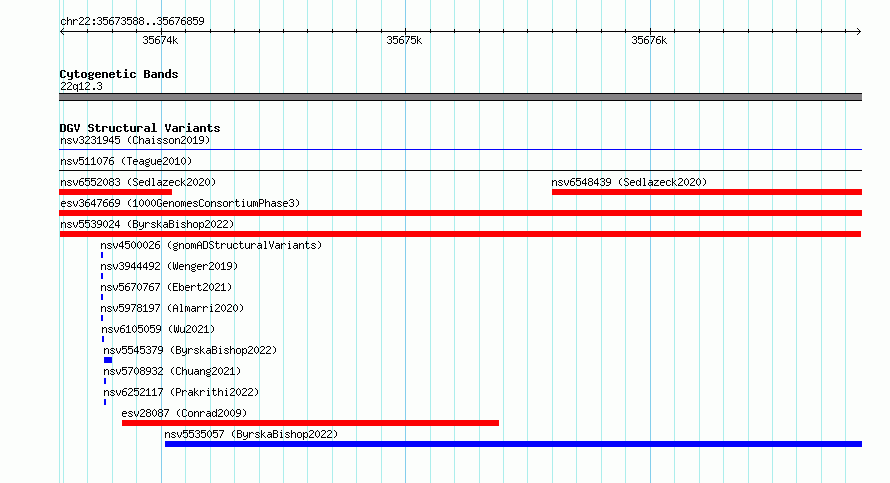Click the nsv5539024 red variant bar

click(x=460, y=234)
